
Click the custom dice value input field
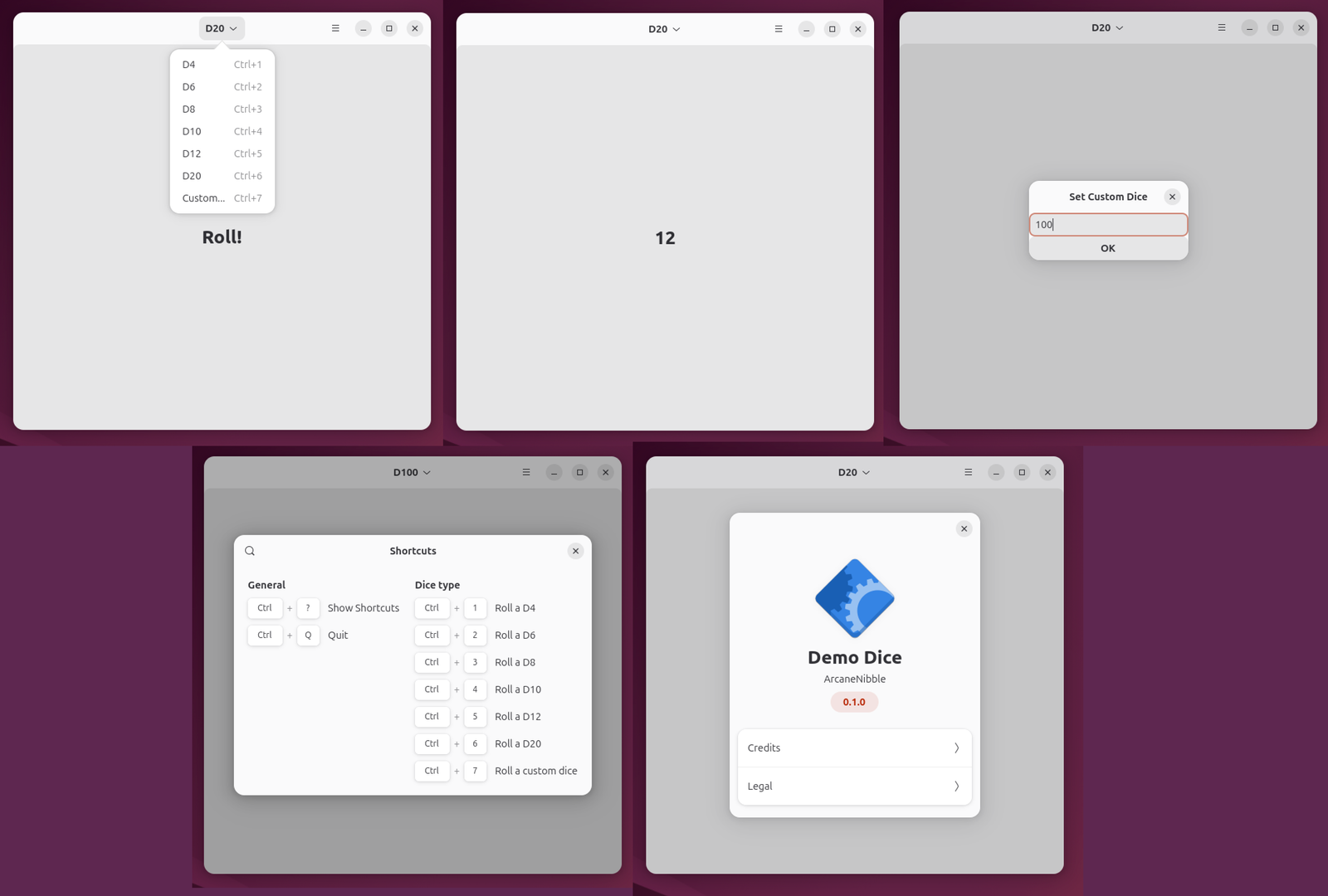[x=1108, y=224]
